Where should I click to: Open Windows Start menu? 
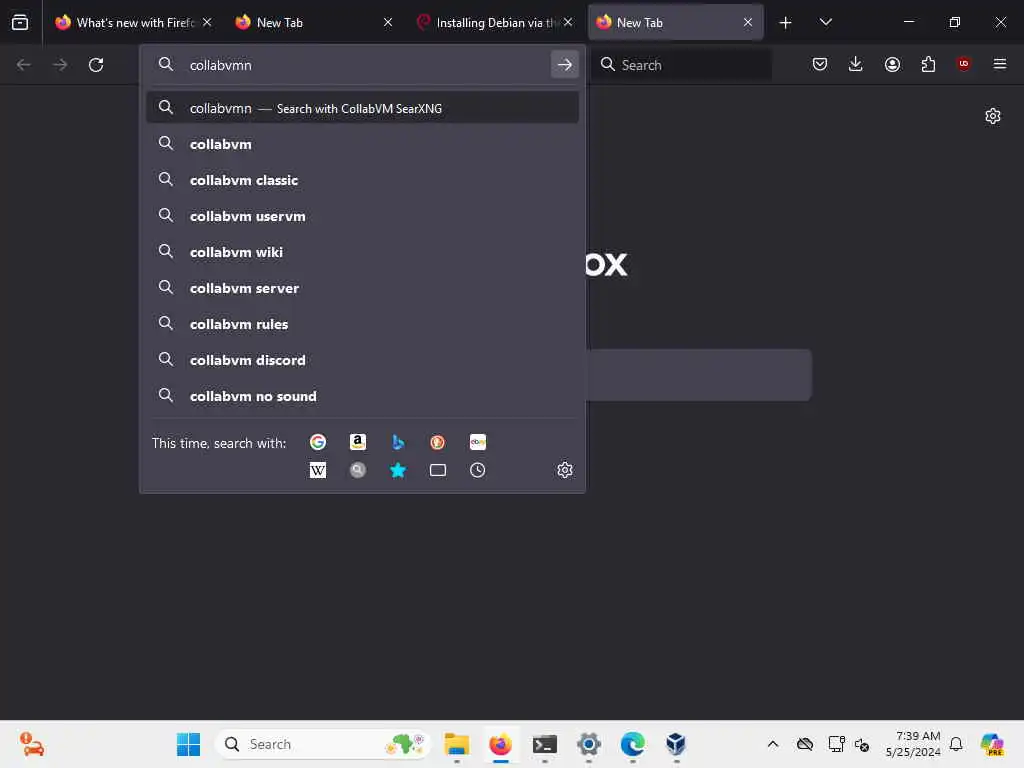click(189, 744)
